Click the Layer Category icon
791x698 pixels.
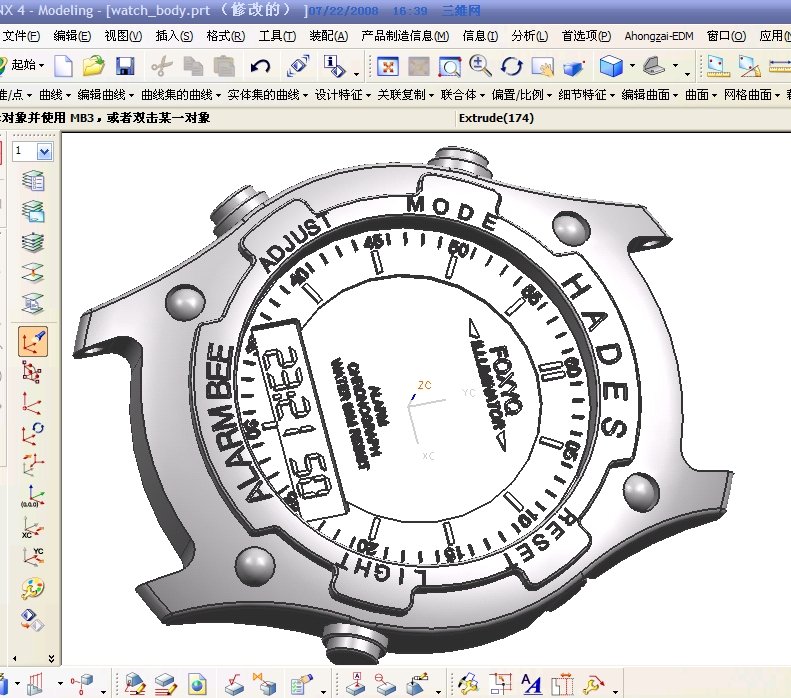tap(33, 242)
